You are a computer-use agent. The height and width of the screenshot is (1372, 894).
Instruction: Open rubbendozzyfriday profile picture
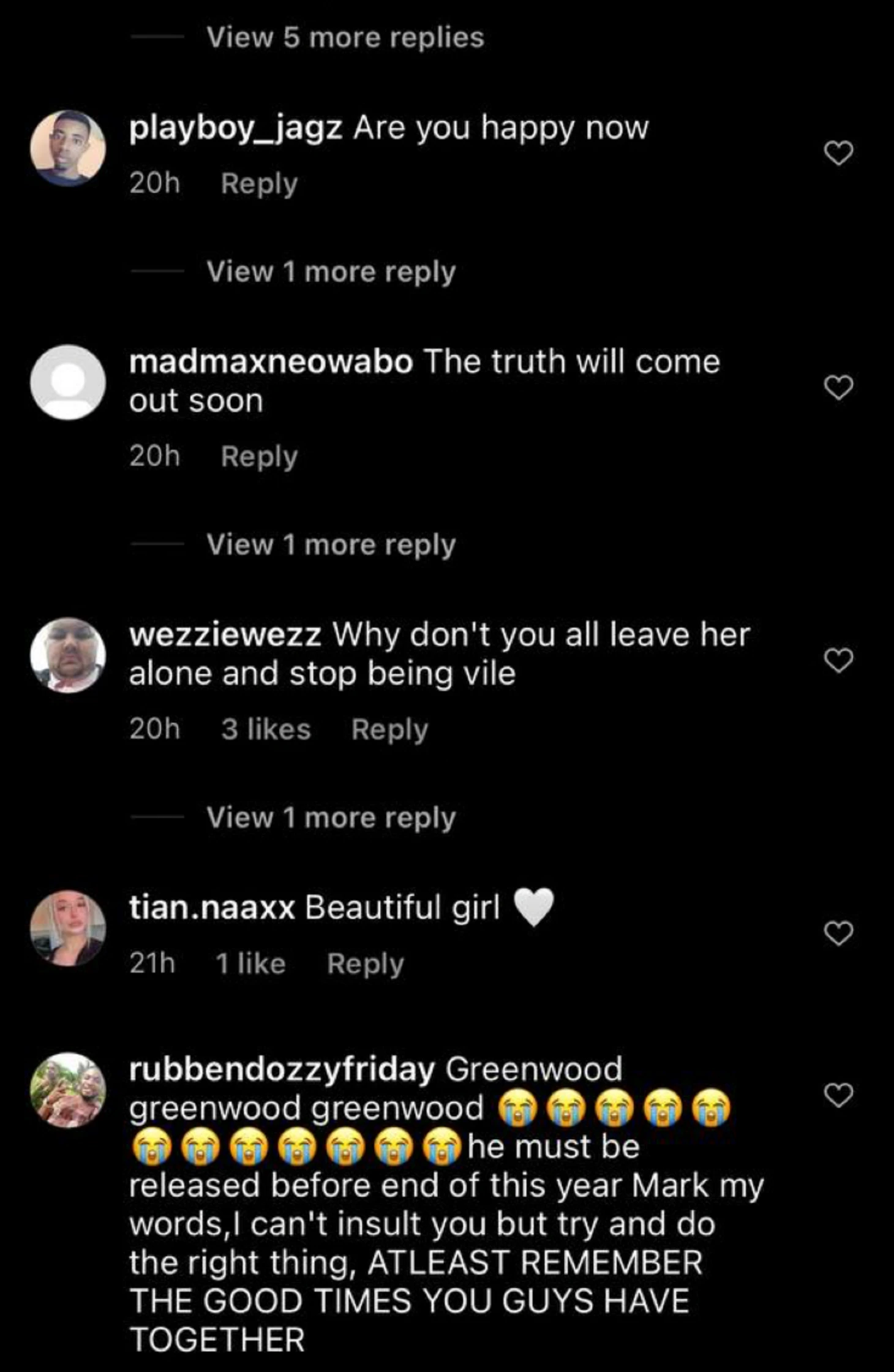[x=68, y=1091]
